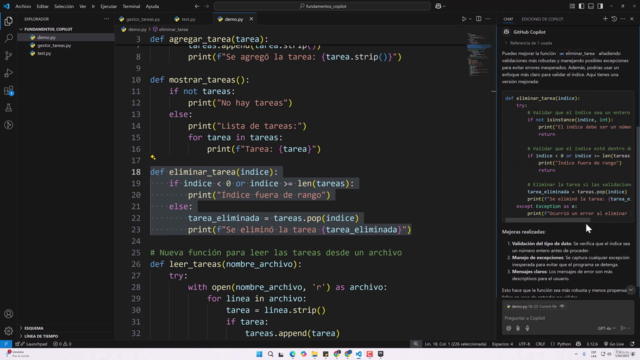Click Go Live in the status bar
This screenshot has height=360, width=640.
pyautogui.click(x=614, y=344)
